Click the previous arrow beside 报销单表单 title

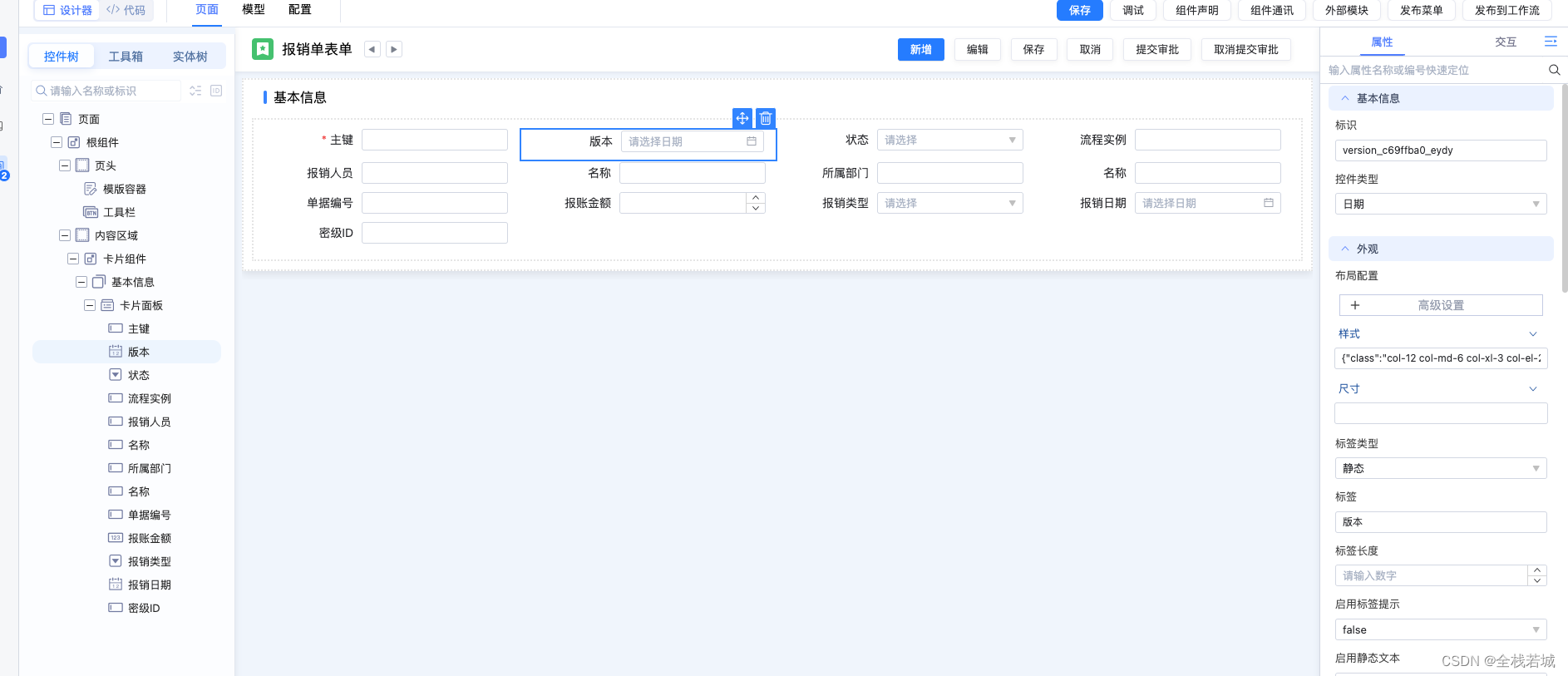coord(372,49)
